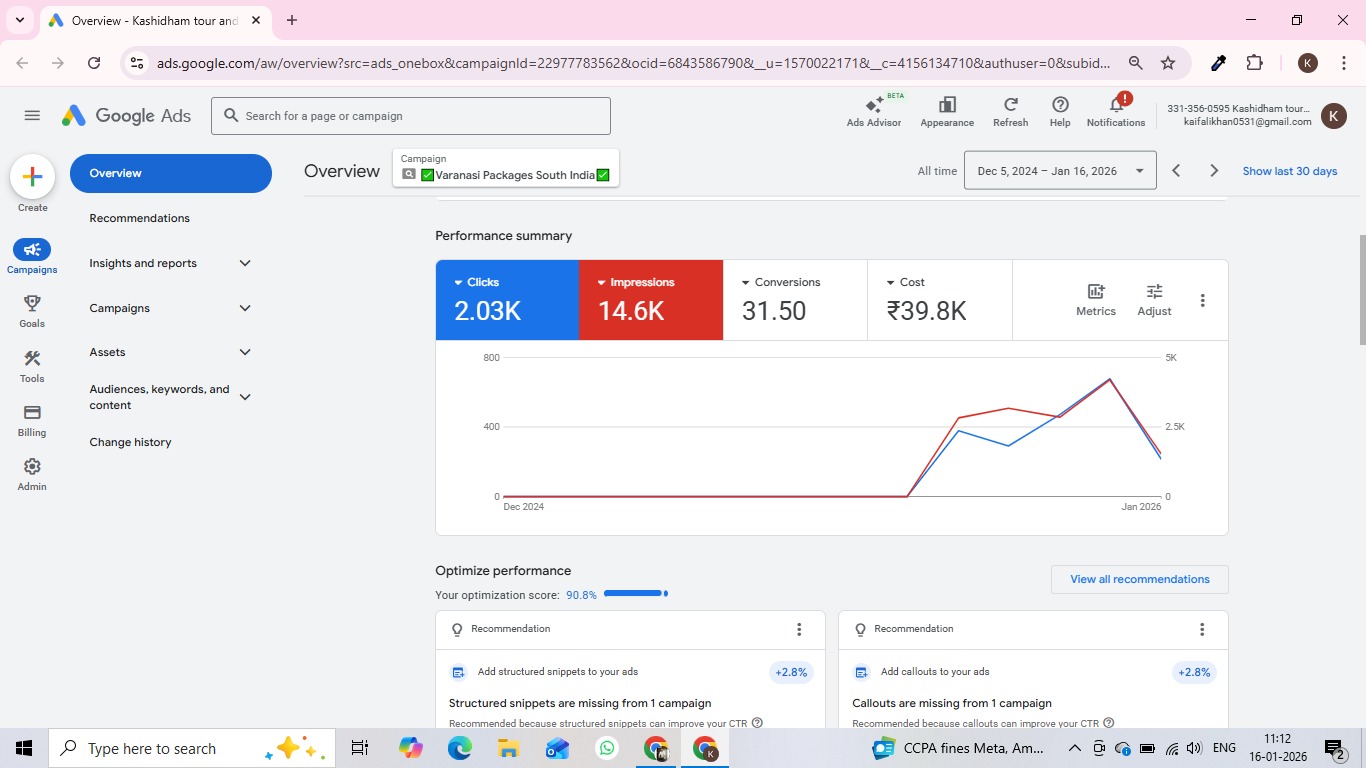Image resolution: width=1366 pixels, height=768 pixels.
Task: Click Show last 30 days link
Action: coord(1289,171)
